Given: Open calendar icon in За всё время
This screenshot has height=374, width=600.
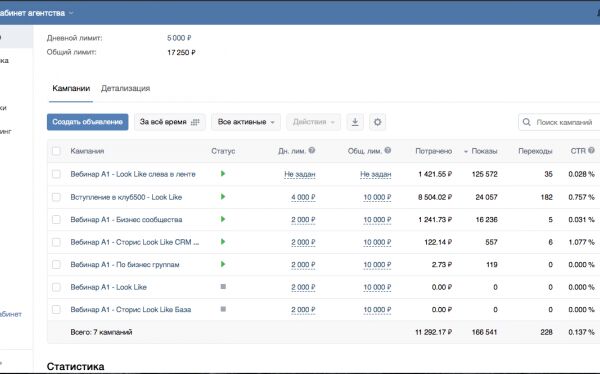Looking at the screenshot, I should 195,122.
